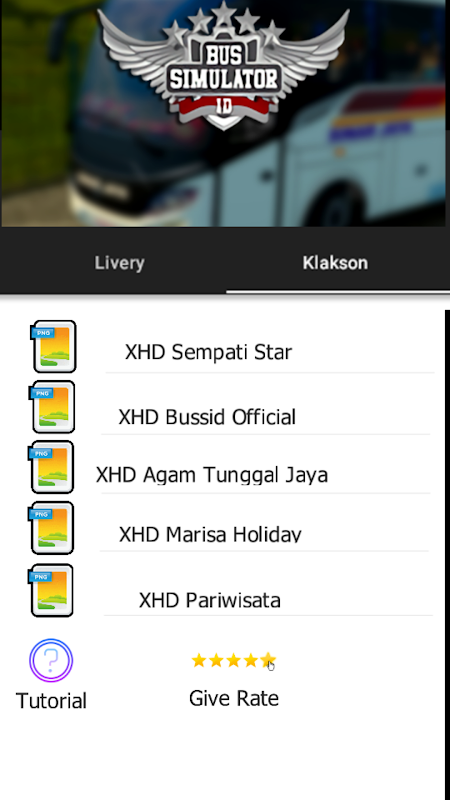Image resolution: width=450 pixels, height=800 pixels.
Task: Select XHD Agam Tunggal Jaya text
Action: [x=212, y=475]
